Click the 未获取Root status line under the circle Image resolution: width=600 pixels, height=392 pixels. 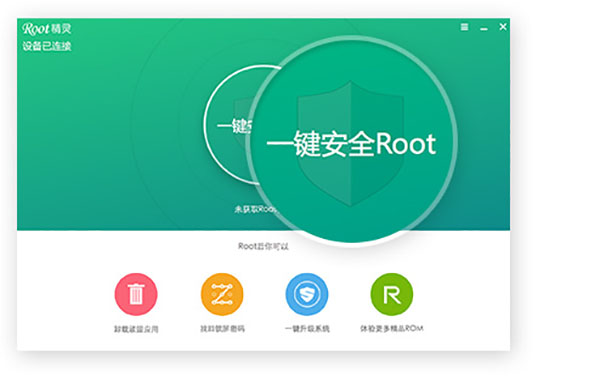coord(255,209)
